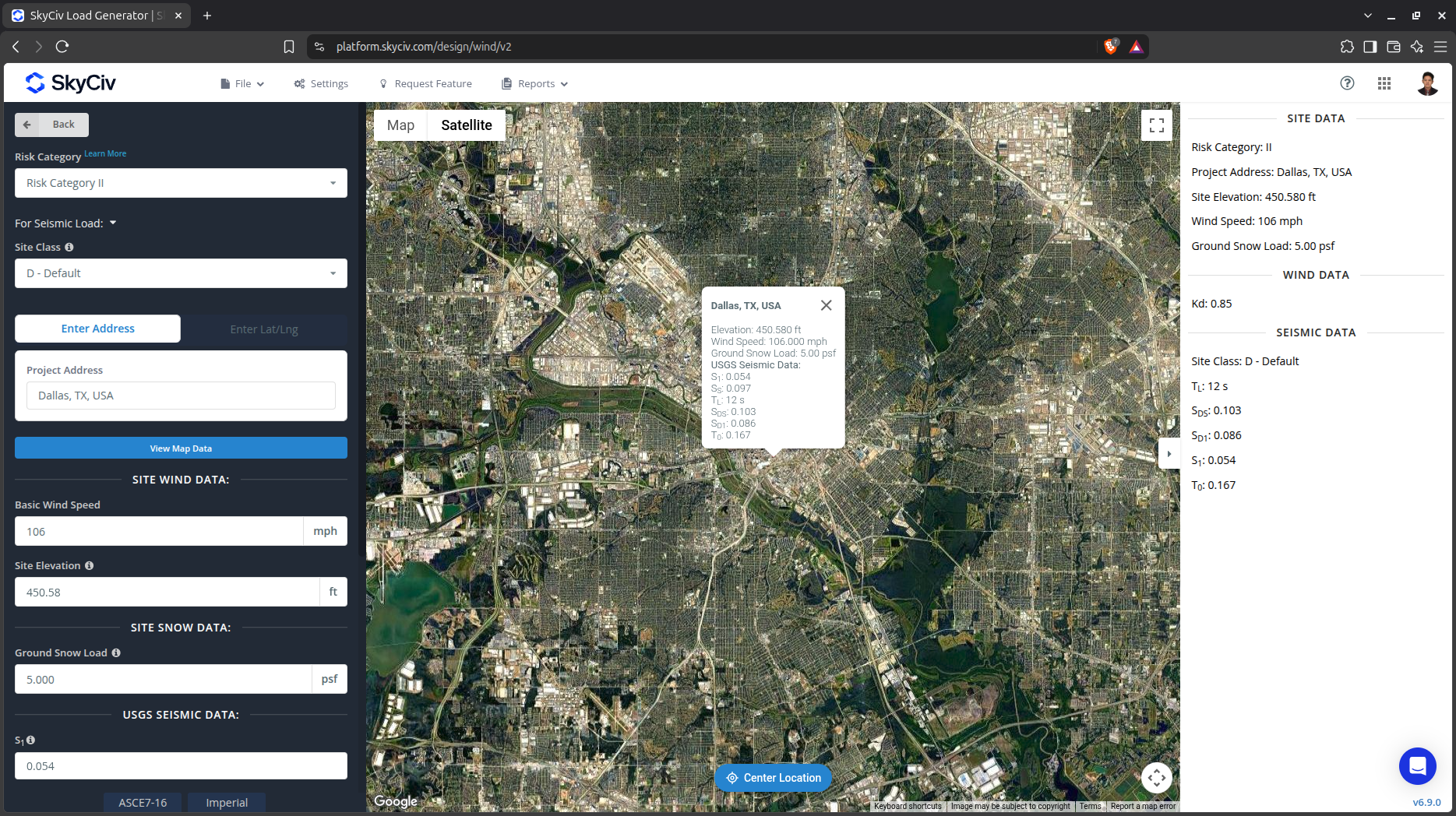This screenshot has width=1456, height=816.
Task: Toggle the browser sidebar panel
Action: pos(1370,47)
